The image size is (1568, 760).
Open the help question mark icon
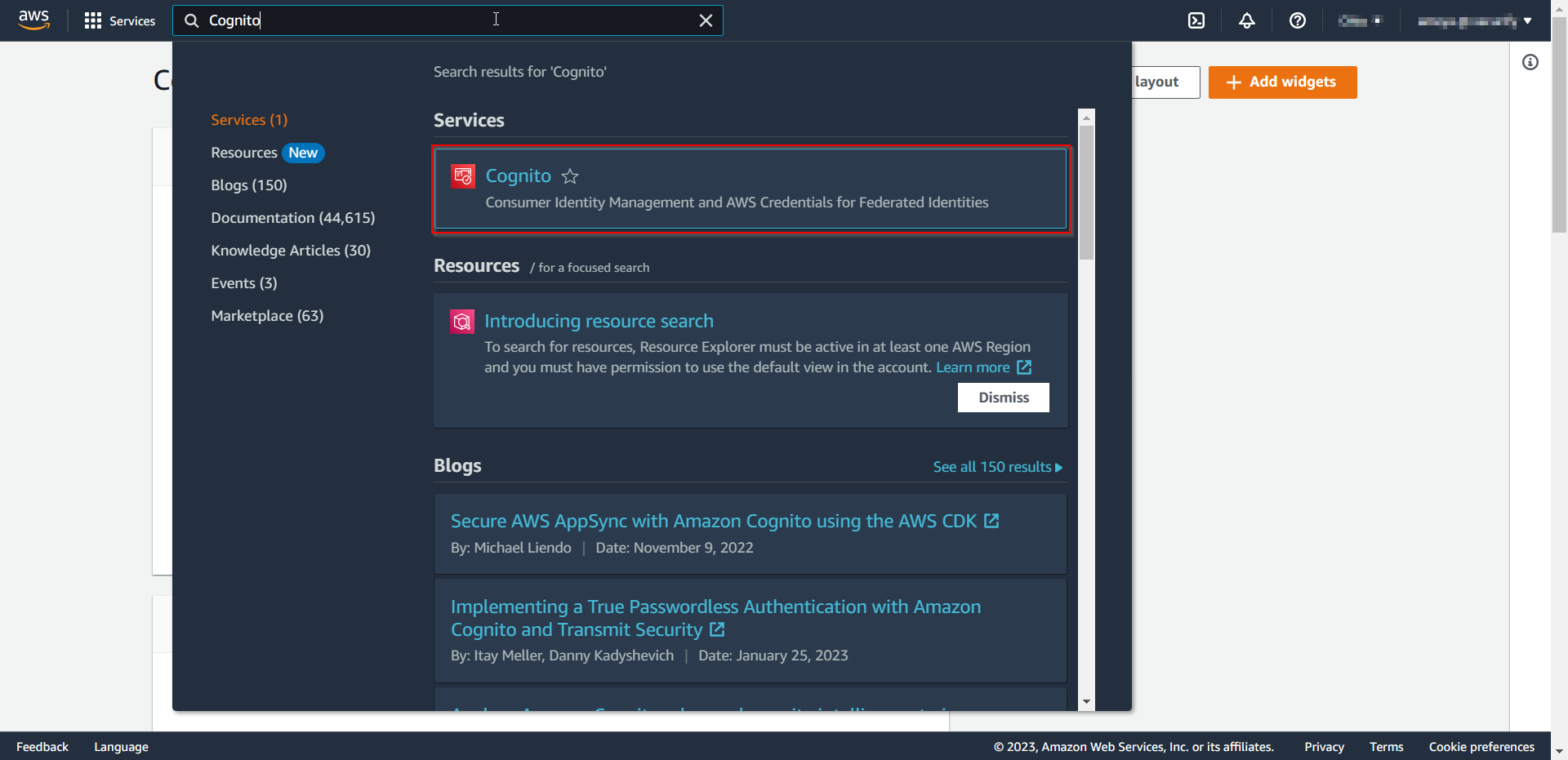(1298, 20)
